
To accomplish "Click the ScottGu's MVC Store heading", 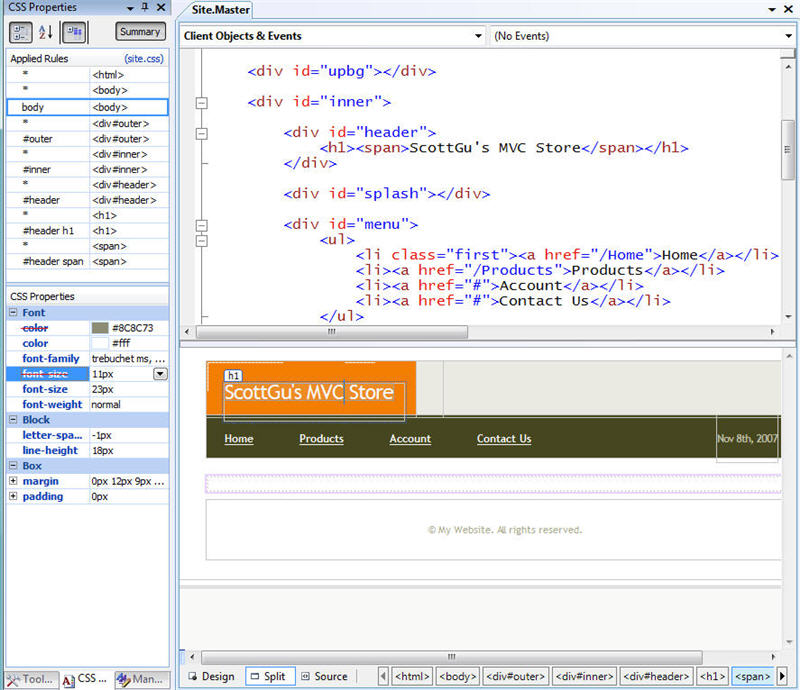I will tap(309, 392).
